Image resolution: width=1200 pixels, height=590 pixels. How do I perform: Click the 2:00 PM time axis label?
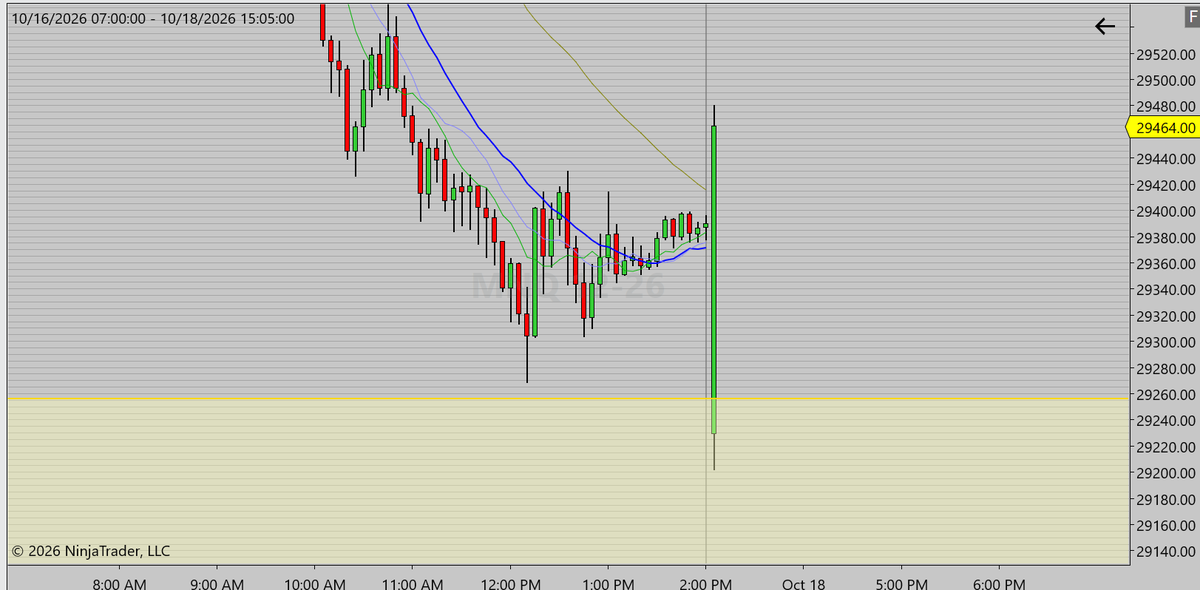[x=706, y=584]
